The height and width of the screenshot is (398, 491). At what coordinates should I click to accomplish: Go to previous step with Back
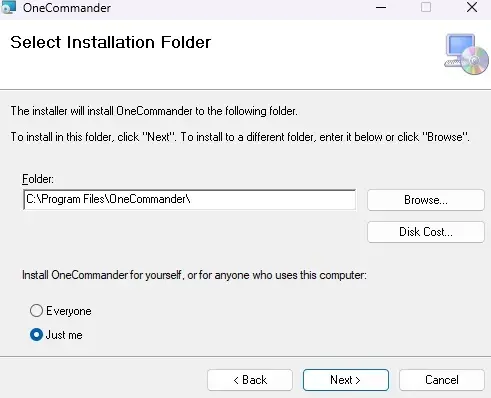click(250, 380)
